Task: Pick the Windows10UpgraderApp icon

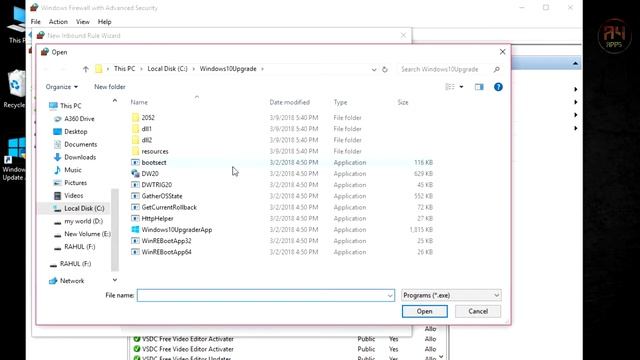Action: 135,230
